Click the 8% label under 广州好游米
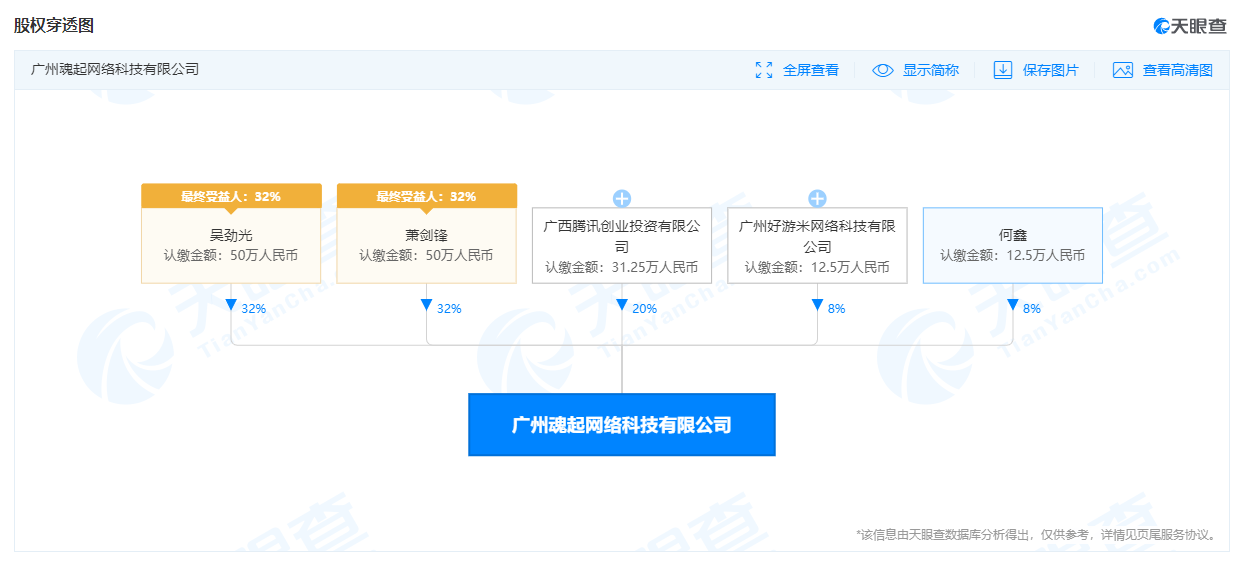Screen dimensions: 1240x562 [x=836, y=309]
